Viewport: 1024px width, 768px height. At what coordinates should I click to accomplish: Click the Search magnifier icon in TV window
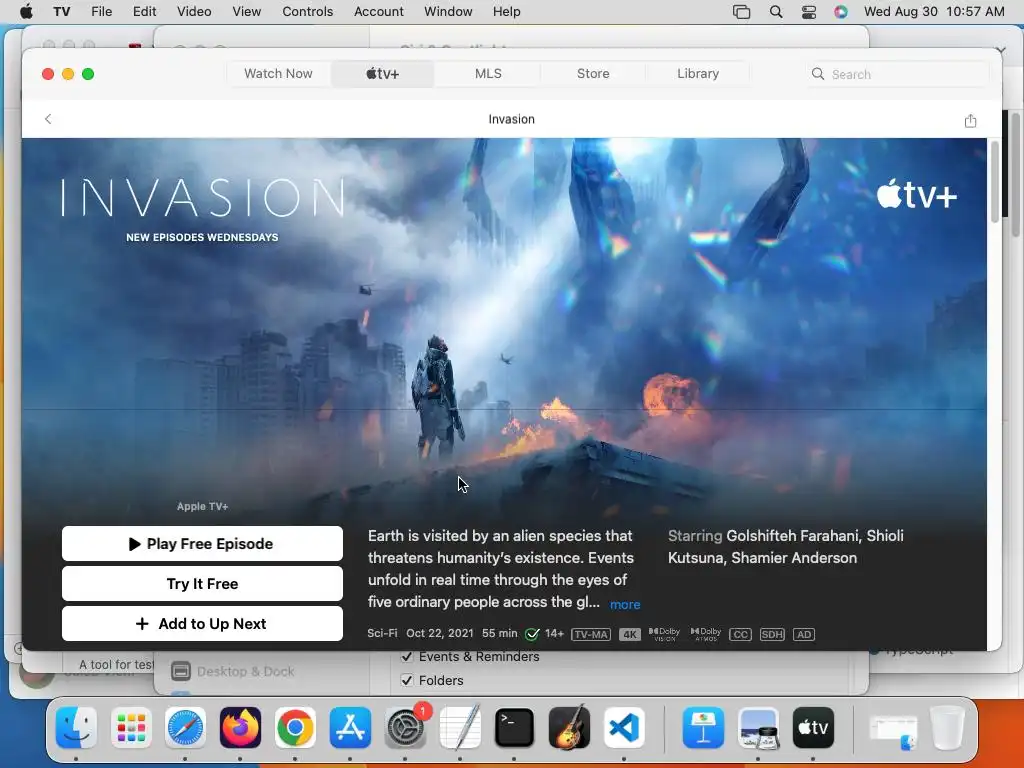[x=818, y=74]
